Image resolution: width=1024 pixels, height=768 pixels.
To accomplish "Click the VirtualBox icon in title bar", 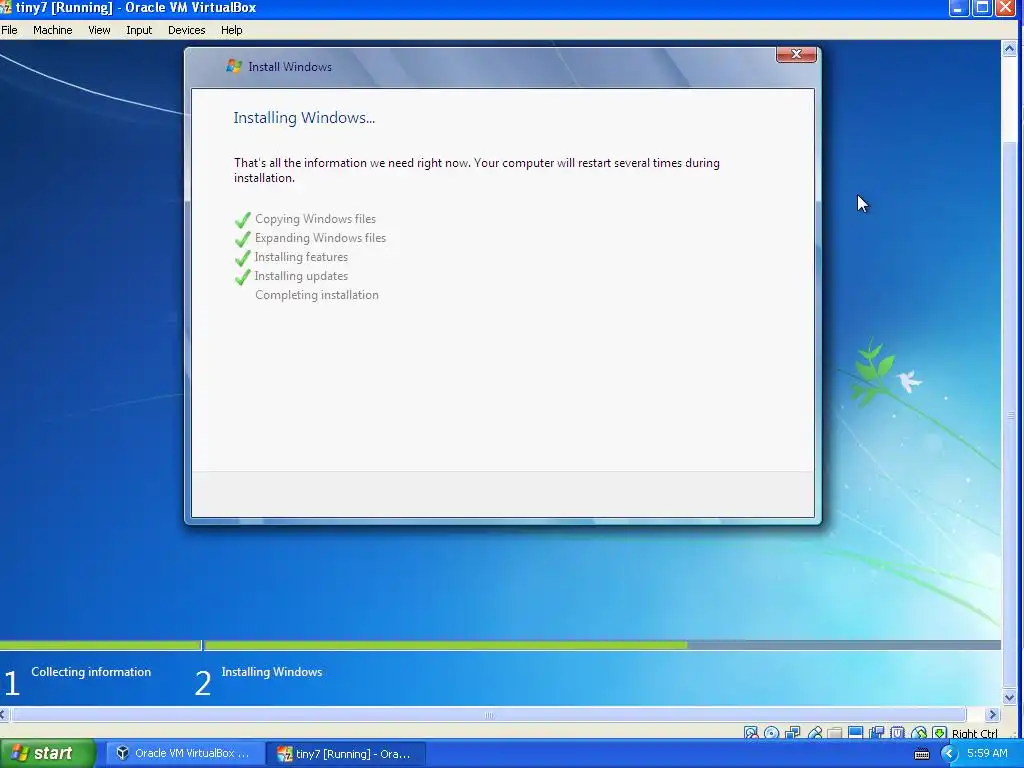I will 5,8.
